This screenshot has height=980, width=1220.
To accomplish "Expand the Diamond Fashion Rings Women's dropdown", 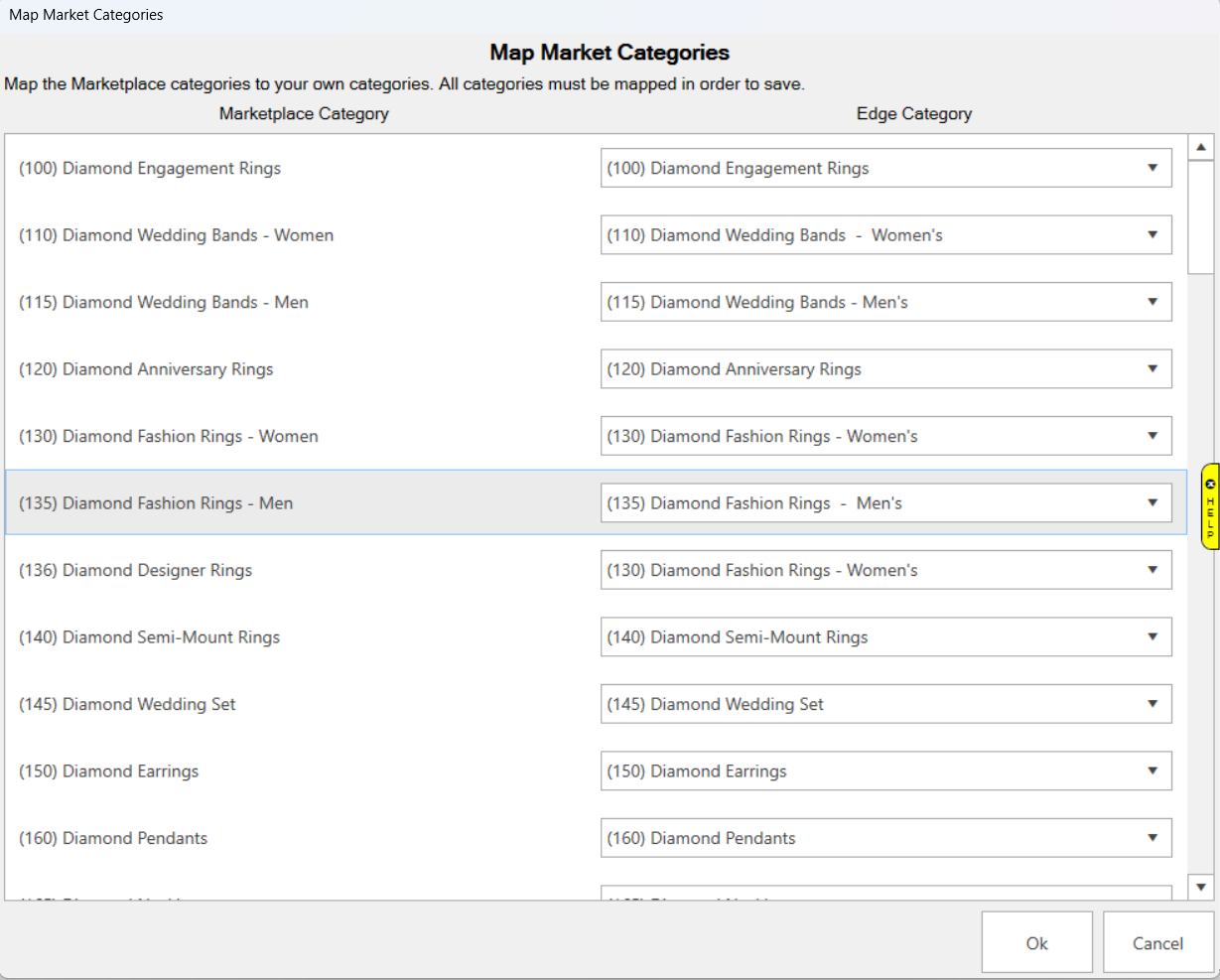I will [1153, 435].
